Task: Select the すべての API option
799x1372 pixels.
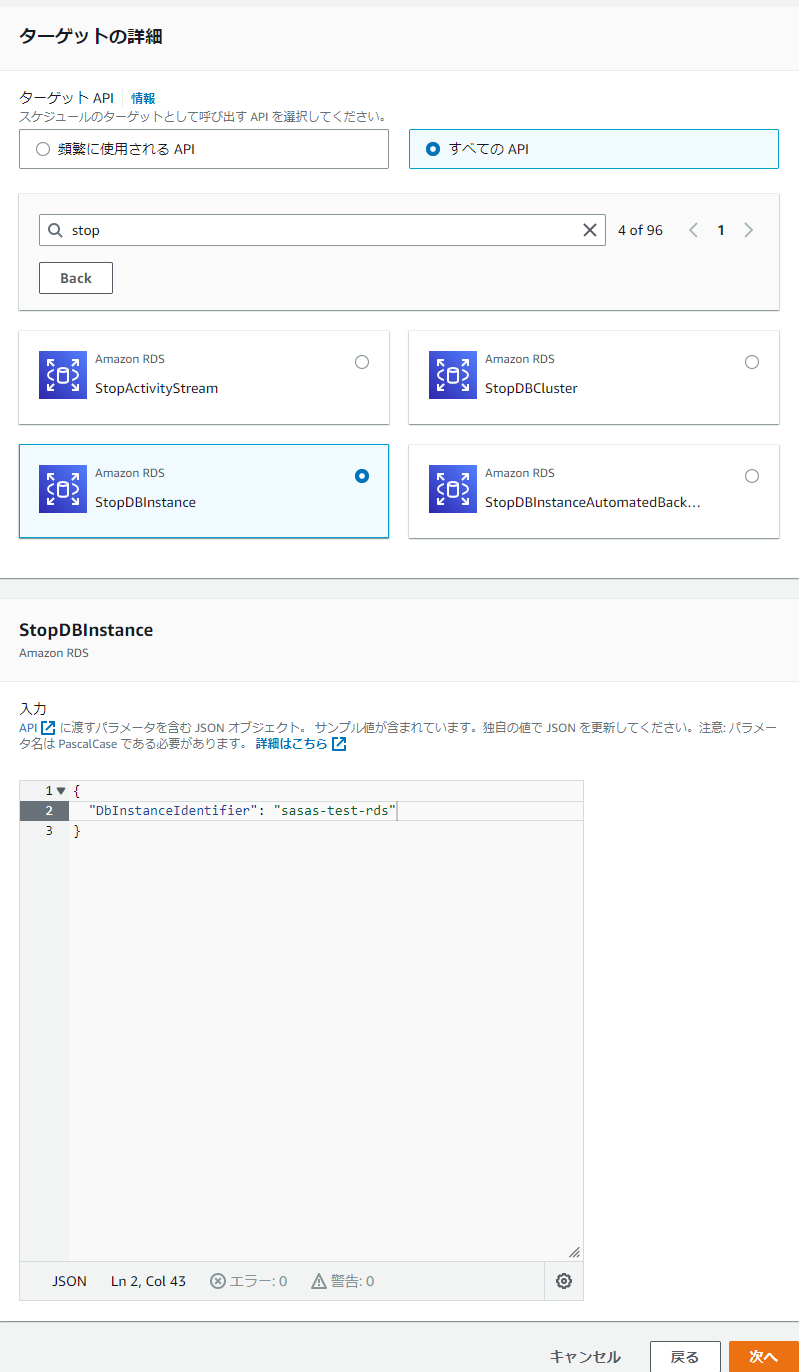Action: point(594,149)
